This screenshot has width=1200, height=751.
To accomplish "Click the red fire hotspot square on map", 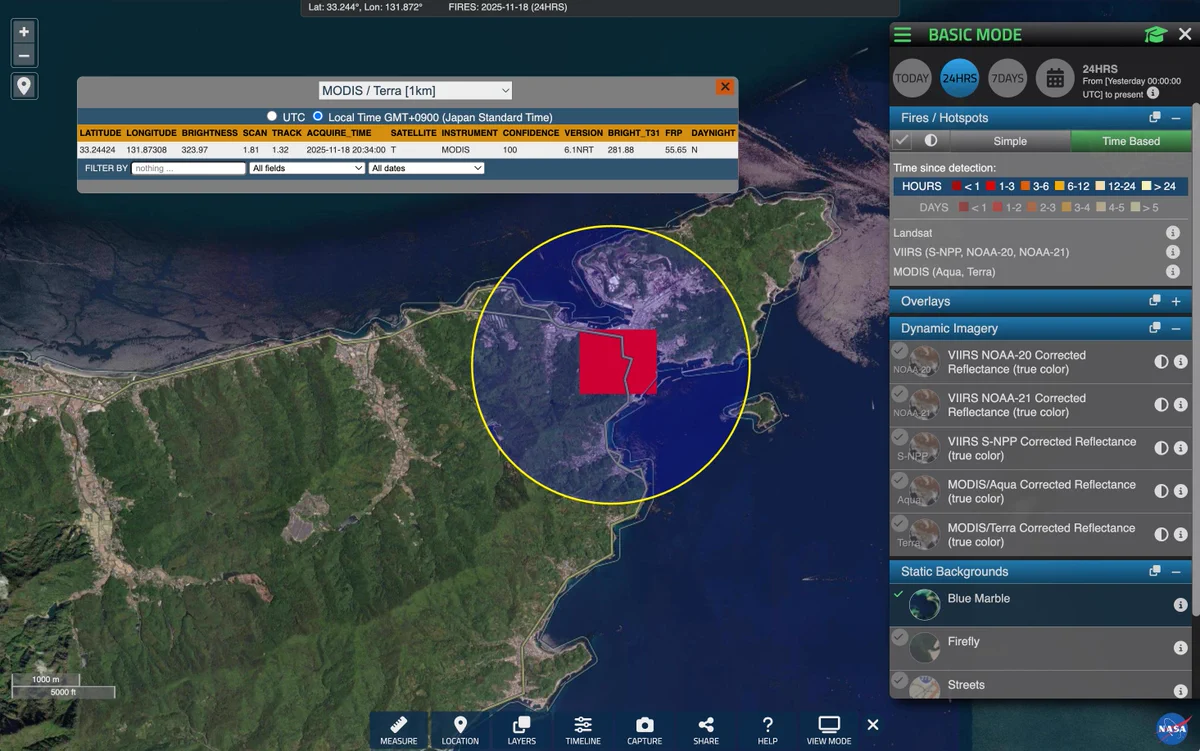I will [x=618, y=361].
